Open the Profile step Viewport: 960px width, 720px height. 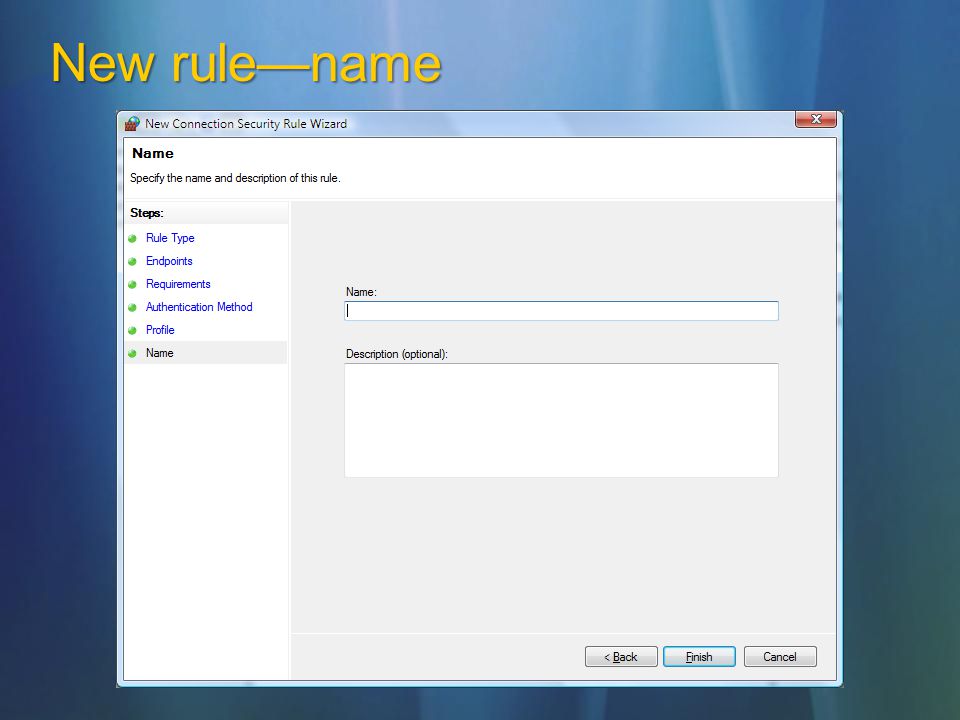160,330
